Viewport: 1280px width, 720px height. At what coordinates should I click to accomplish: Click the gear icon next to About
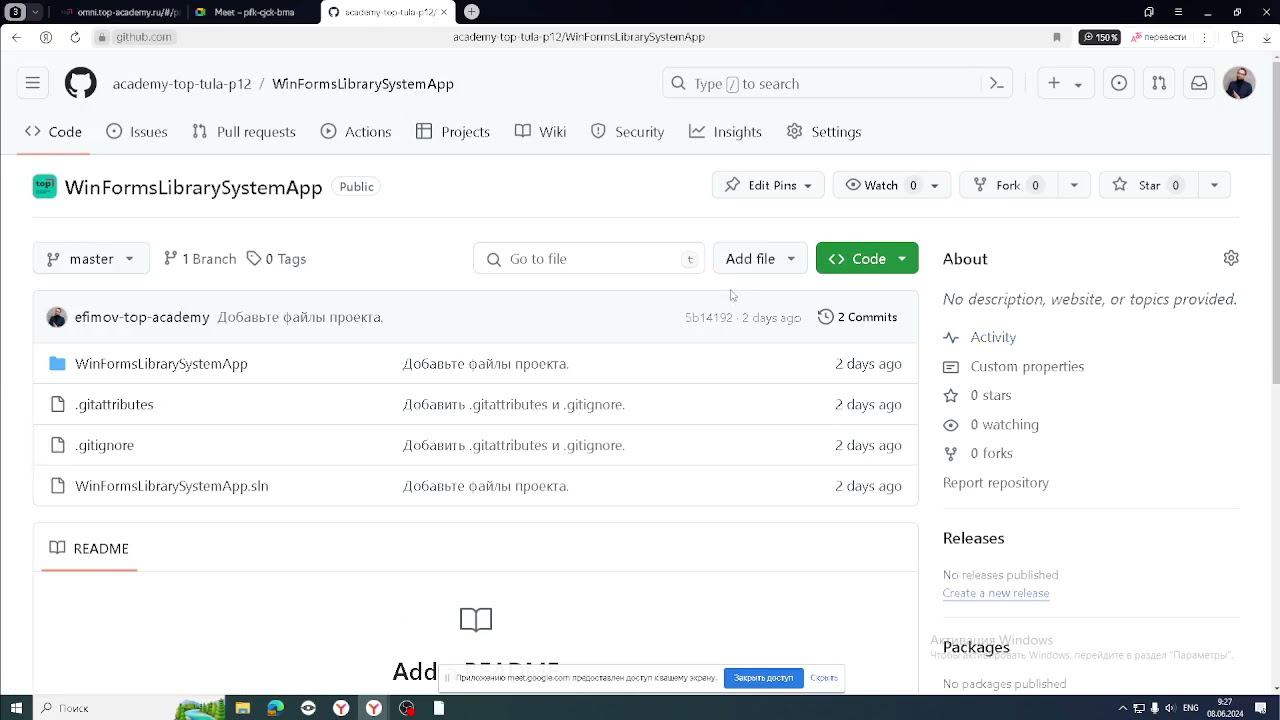tap(1231, 258)
